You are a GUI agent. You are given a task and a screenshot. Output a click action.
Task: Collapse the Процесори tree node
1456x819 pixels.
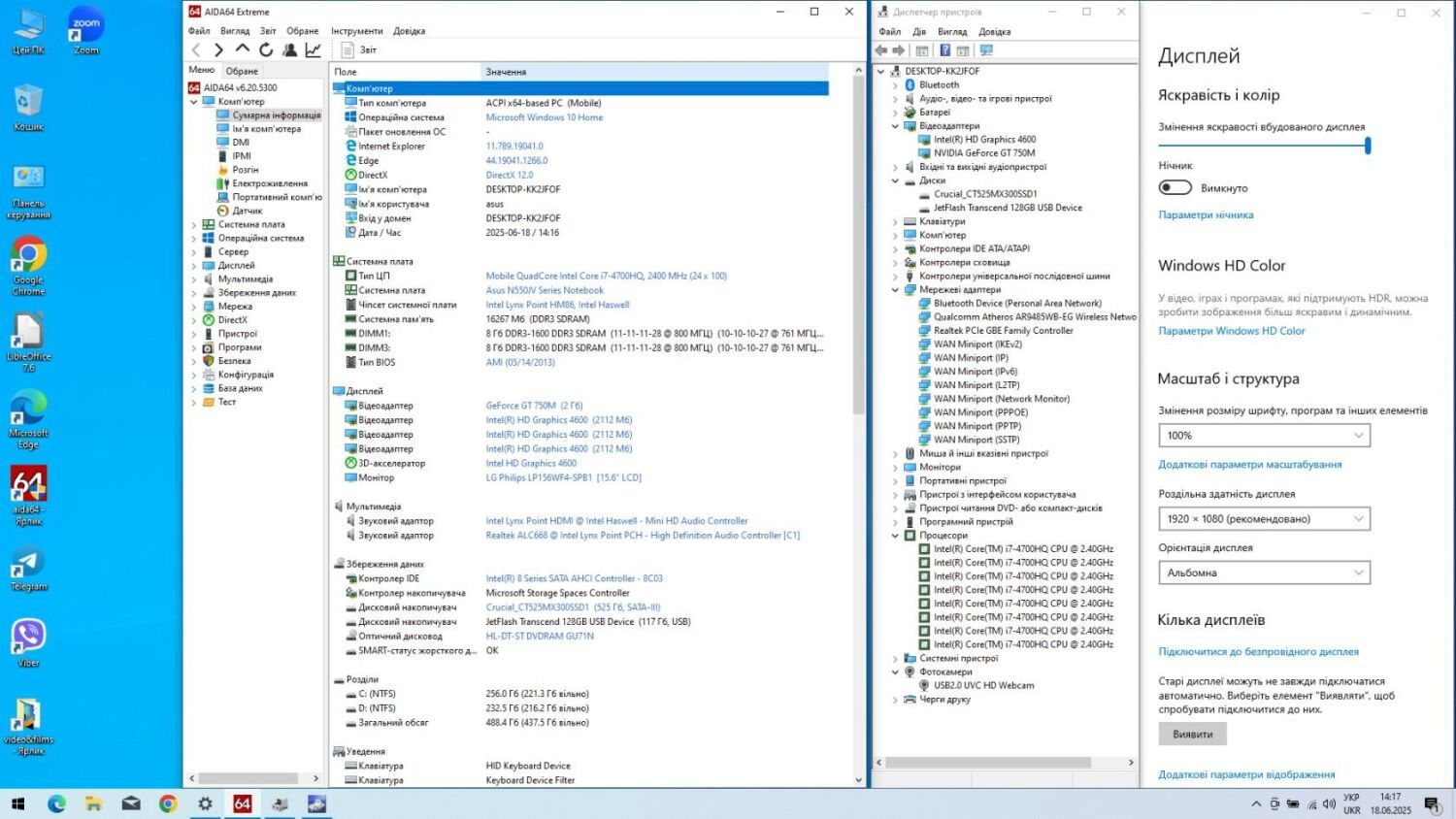895,536
